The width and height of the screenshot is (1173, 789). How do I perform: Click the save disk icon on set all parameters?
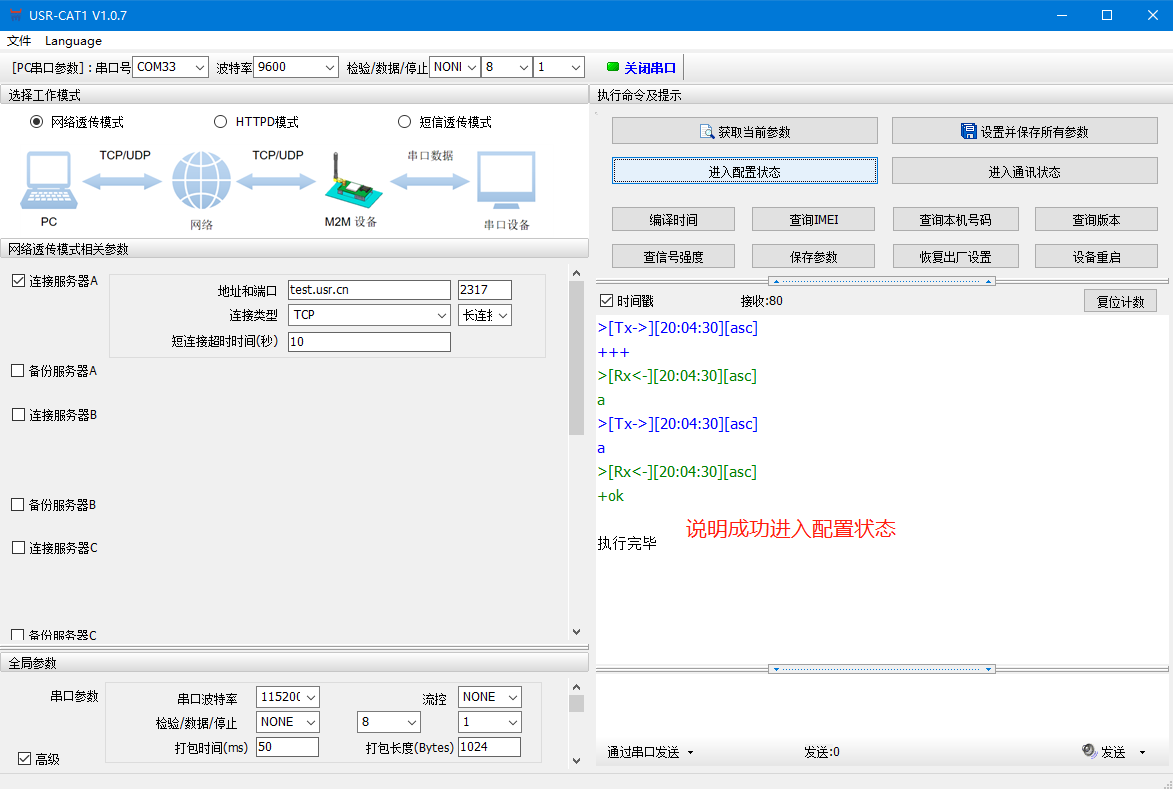coord(968,132)
